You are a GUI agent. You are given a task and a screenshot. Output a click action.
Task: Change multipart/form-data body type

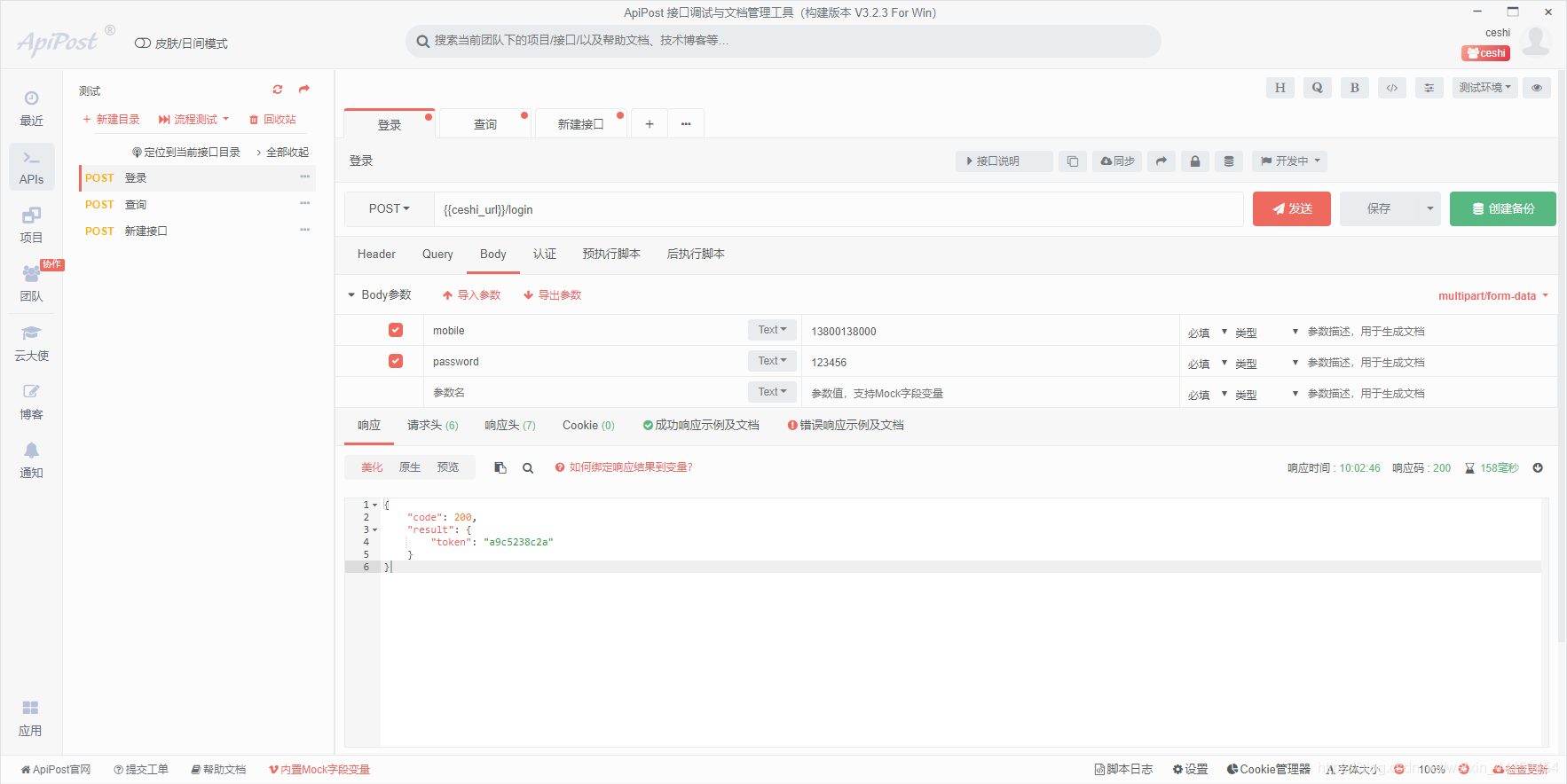coord(1492,295)
